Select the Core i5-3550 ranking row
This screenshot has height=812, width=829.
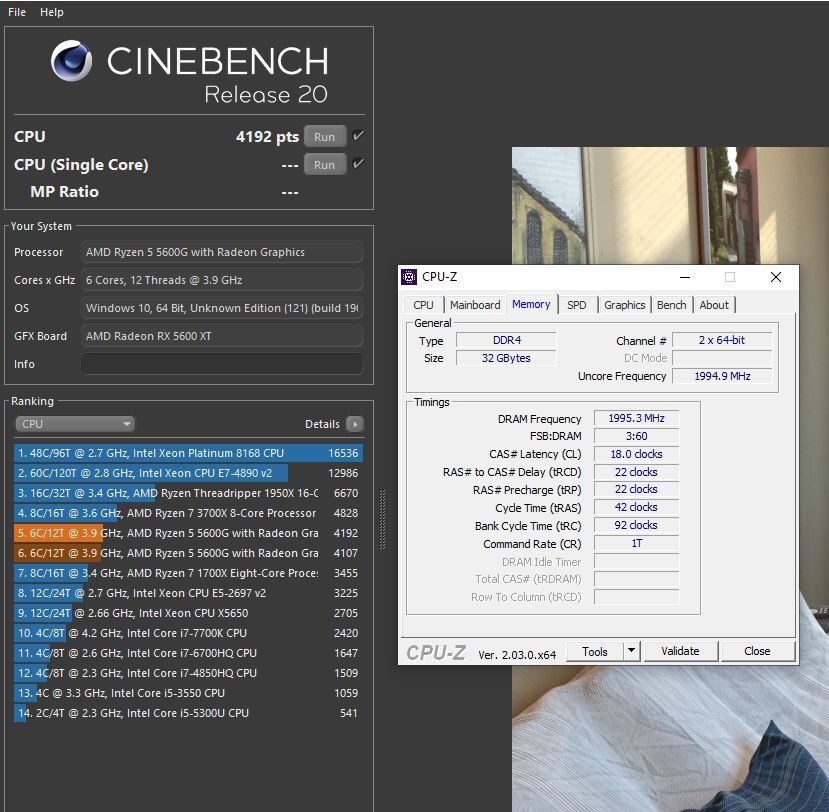188,693
